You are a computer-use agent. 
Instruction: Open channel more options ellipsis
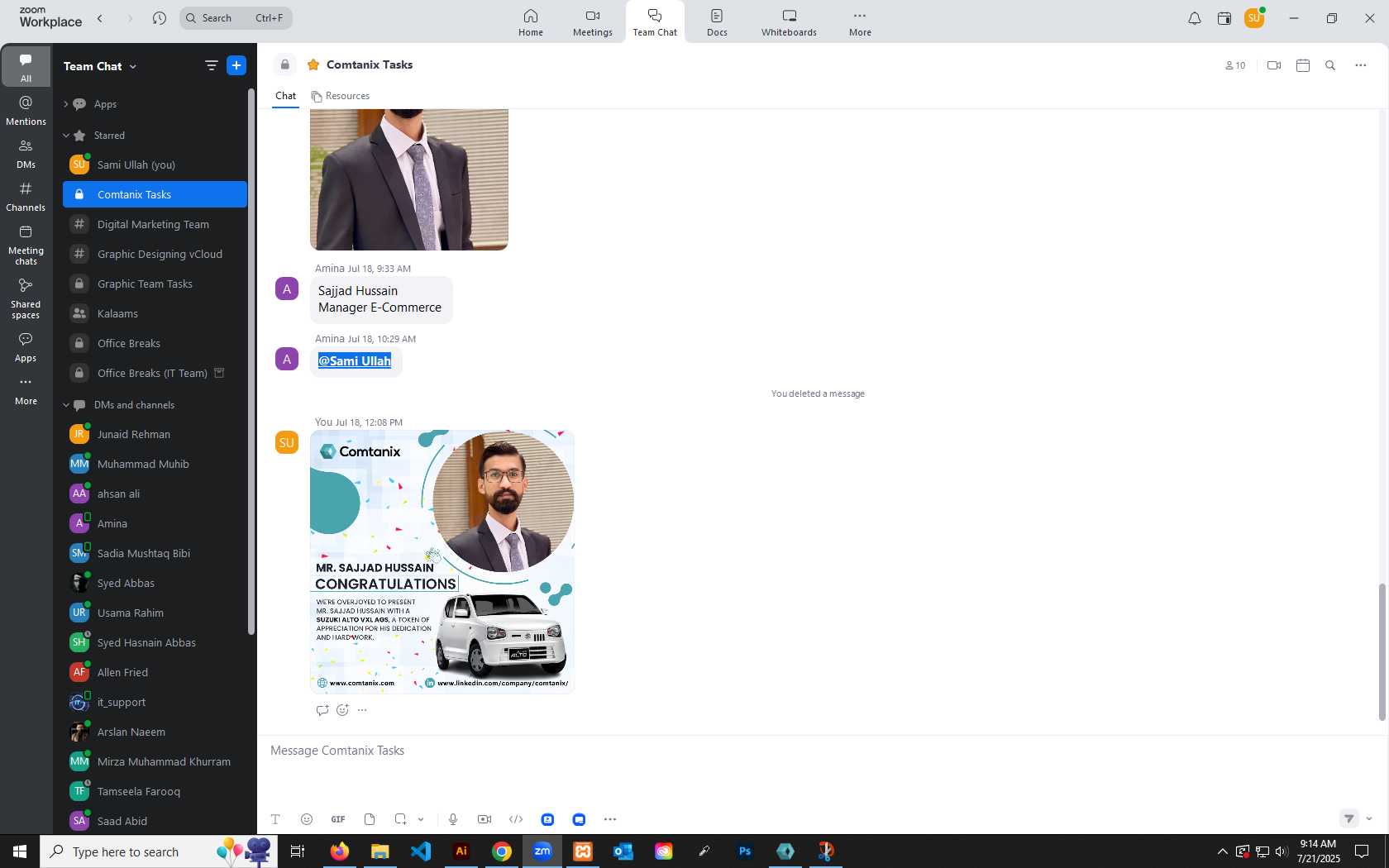click(1361, 65)
